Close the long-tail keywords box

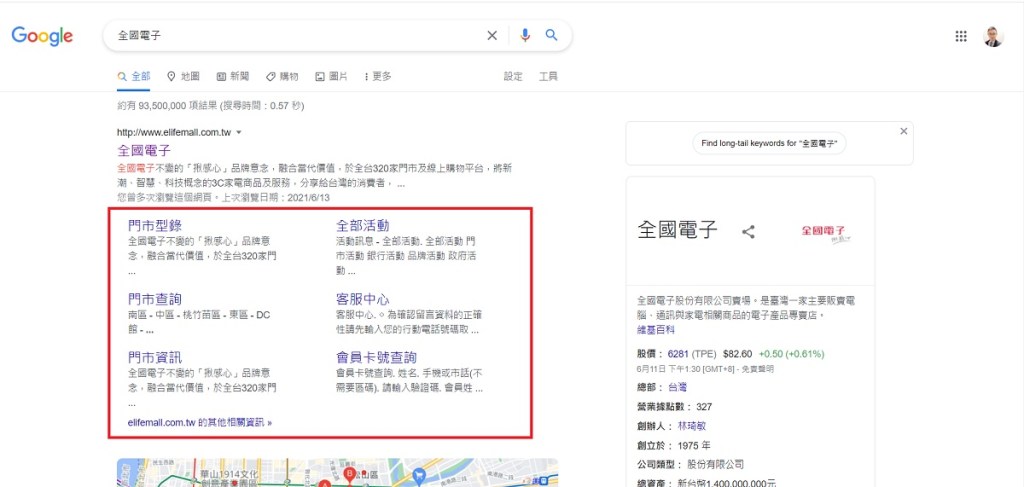tap(903, 131)
